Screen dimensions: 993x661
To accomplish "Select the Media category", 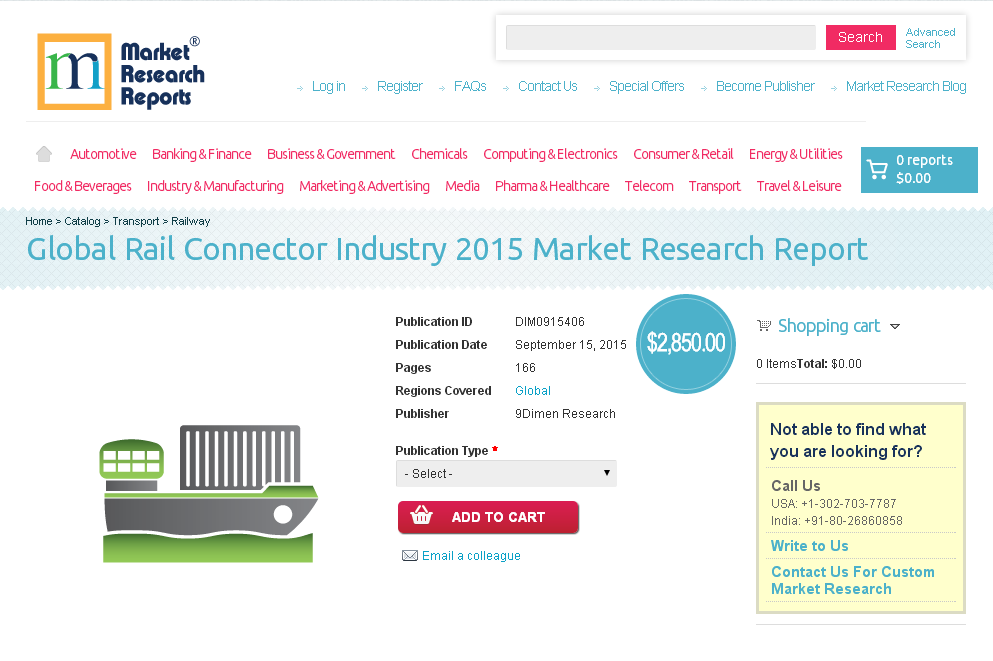I will click(462, 186).
